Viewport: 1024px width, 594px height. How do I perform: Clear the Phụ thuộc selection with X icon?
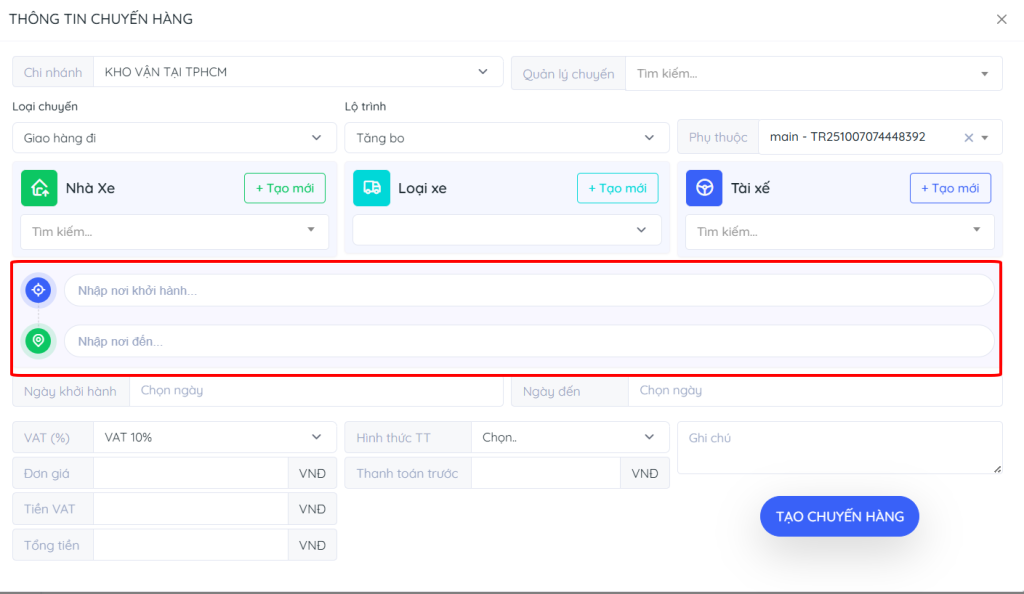(x=968, y=138)
